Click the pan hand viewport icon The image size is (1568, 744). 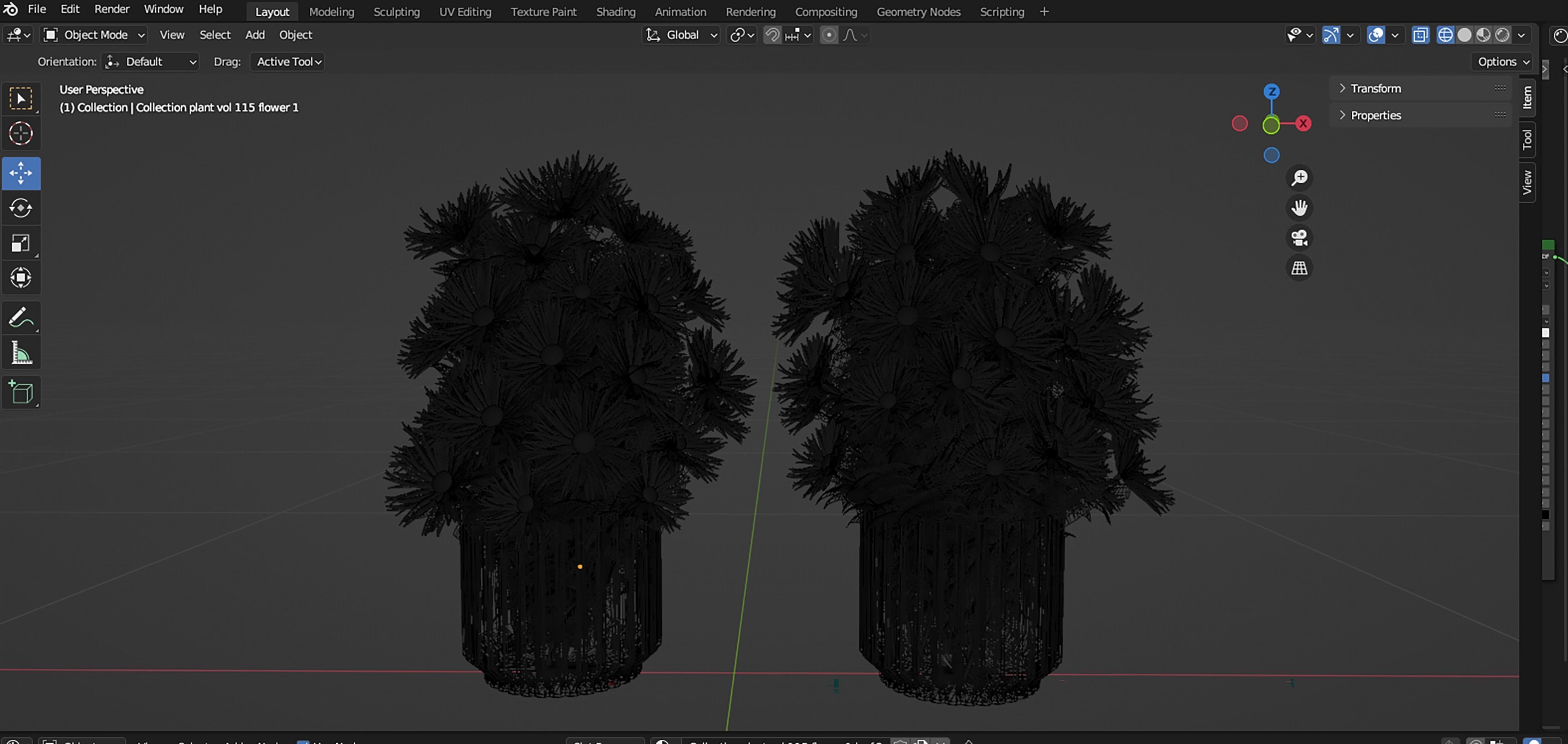point(1299,208)
